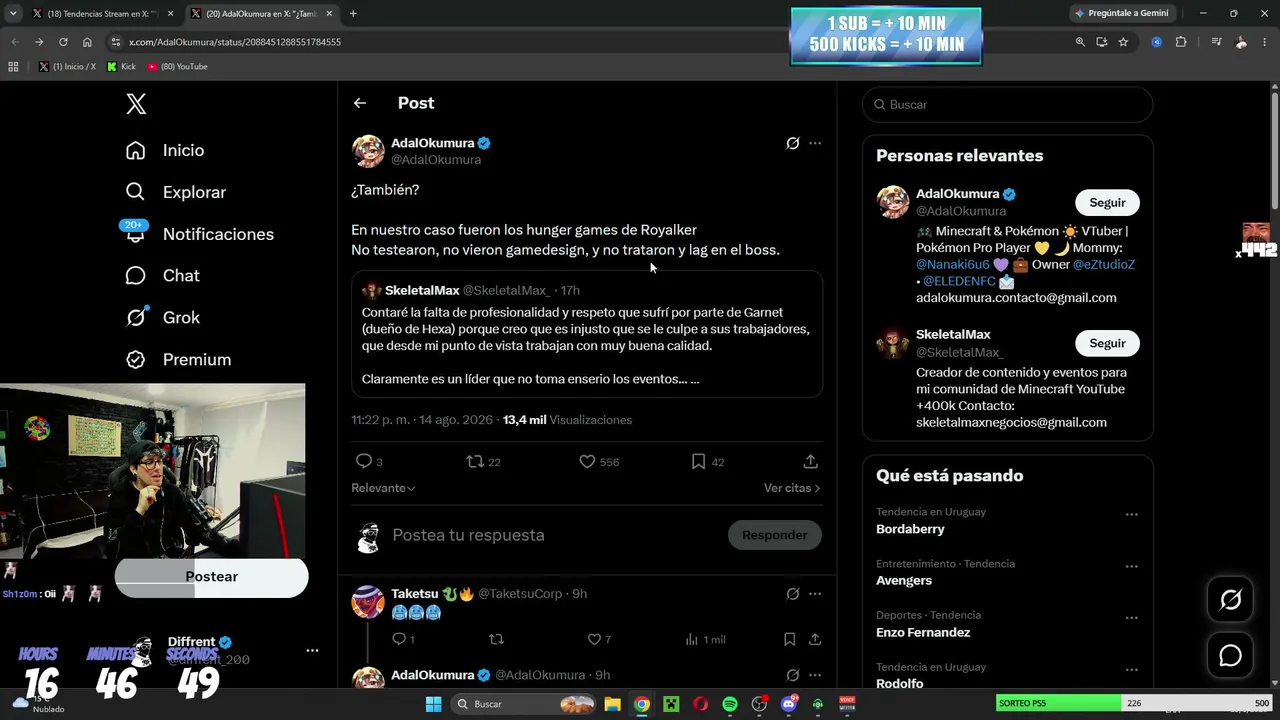
Task: Open the floating Grok button
Action: tap(1230, 600)
